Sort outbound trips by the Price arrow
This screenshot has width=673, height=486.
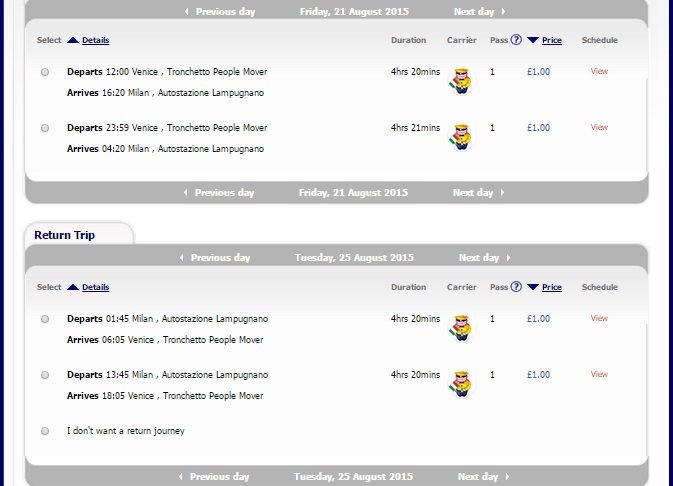(533, 40)
